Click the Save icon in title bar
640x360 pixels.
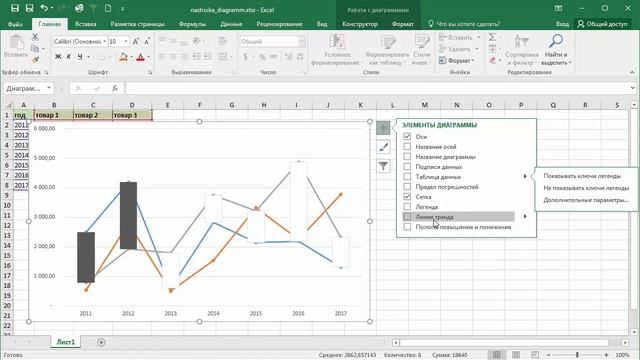coord(15,8)
